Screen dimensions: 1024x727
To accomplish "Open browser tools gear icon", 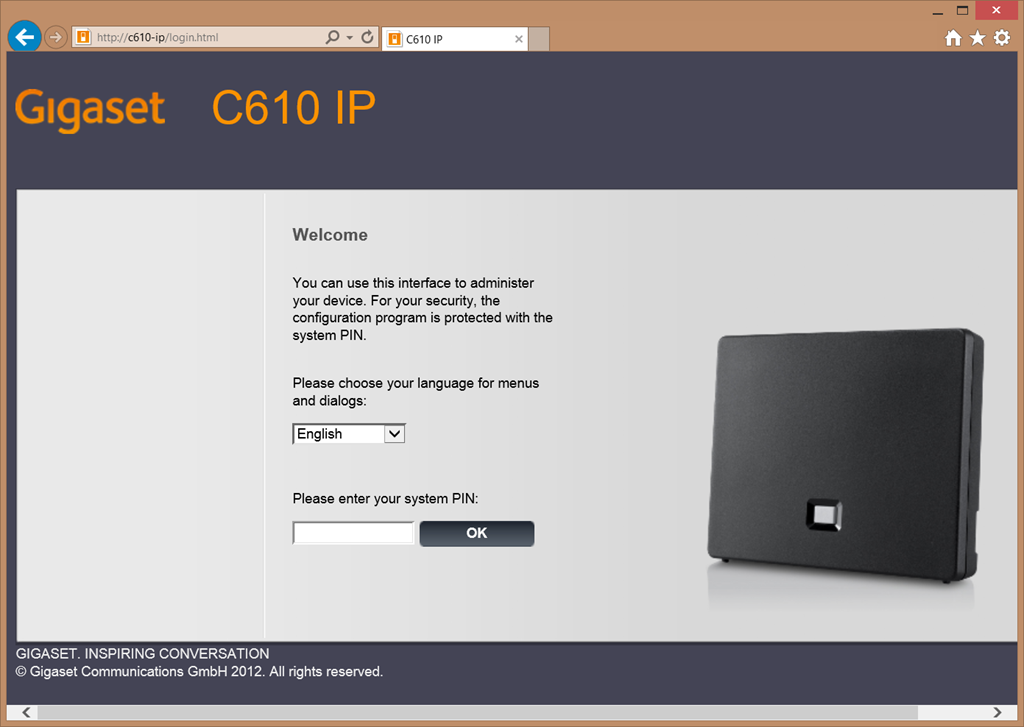I will tap(1002, 38).
